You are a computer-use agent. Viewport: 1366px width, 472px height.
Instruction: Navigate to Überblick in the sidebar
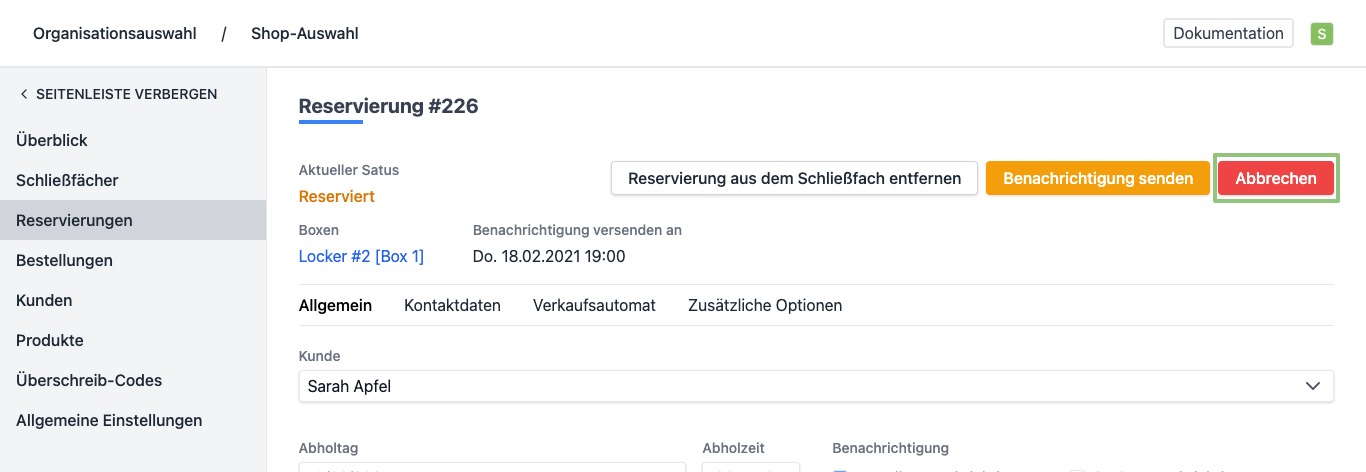(52, 141)
